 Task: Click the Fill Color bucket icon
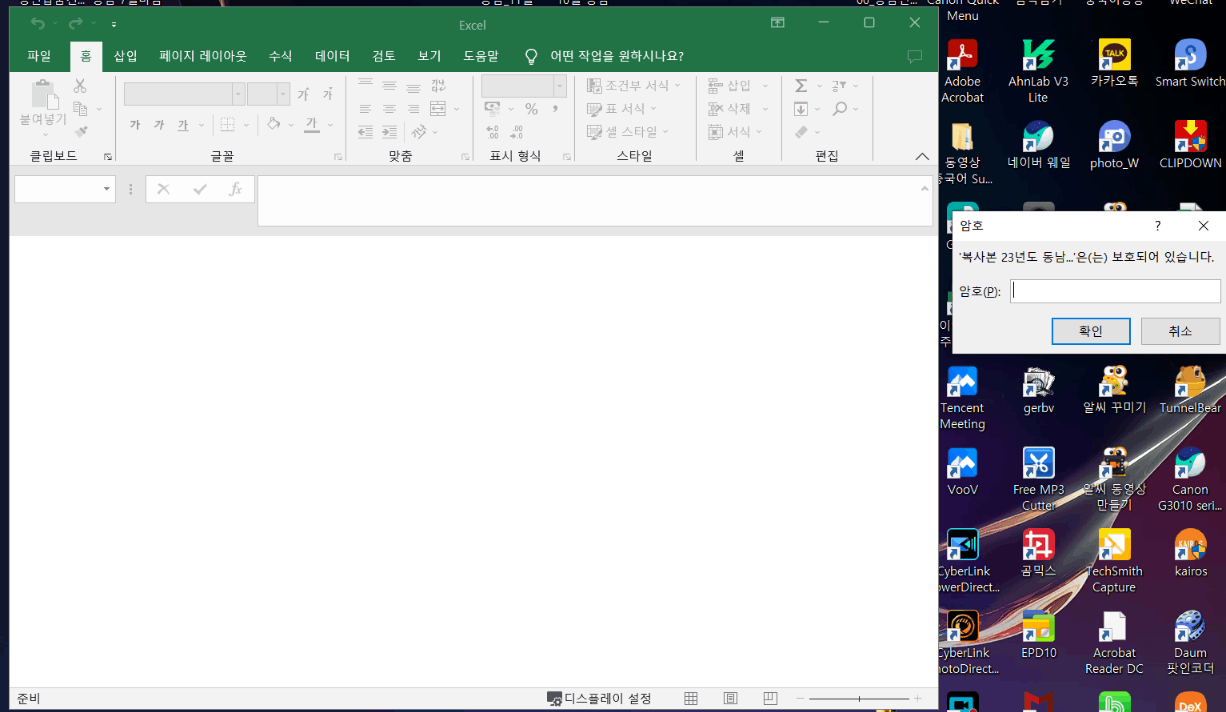[x=274, y=124]
